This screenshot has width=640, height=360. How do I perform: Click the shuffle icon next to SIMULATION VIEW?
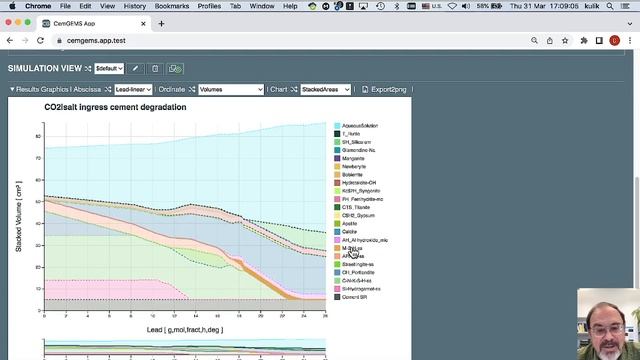88,69
